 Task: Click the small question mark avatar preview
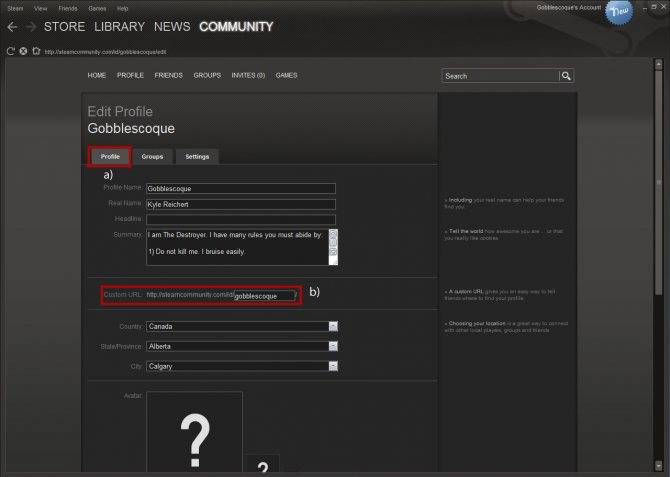263,465
